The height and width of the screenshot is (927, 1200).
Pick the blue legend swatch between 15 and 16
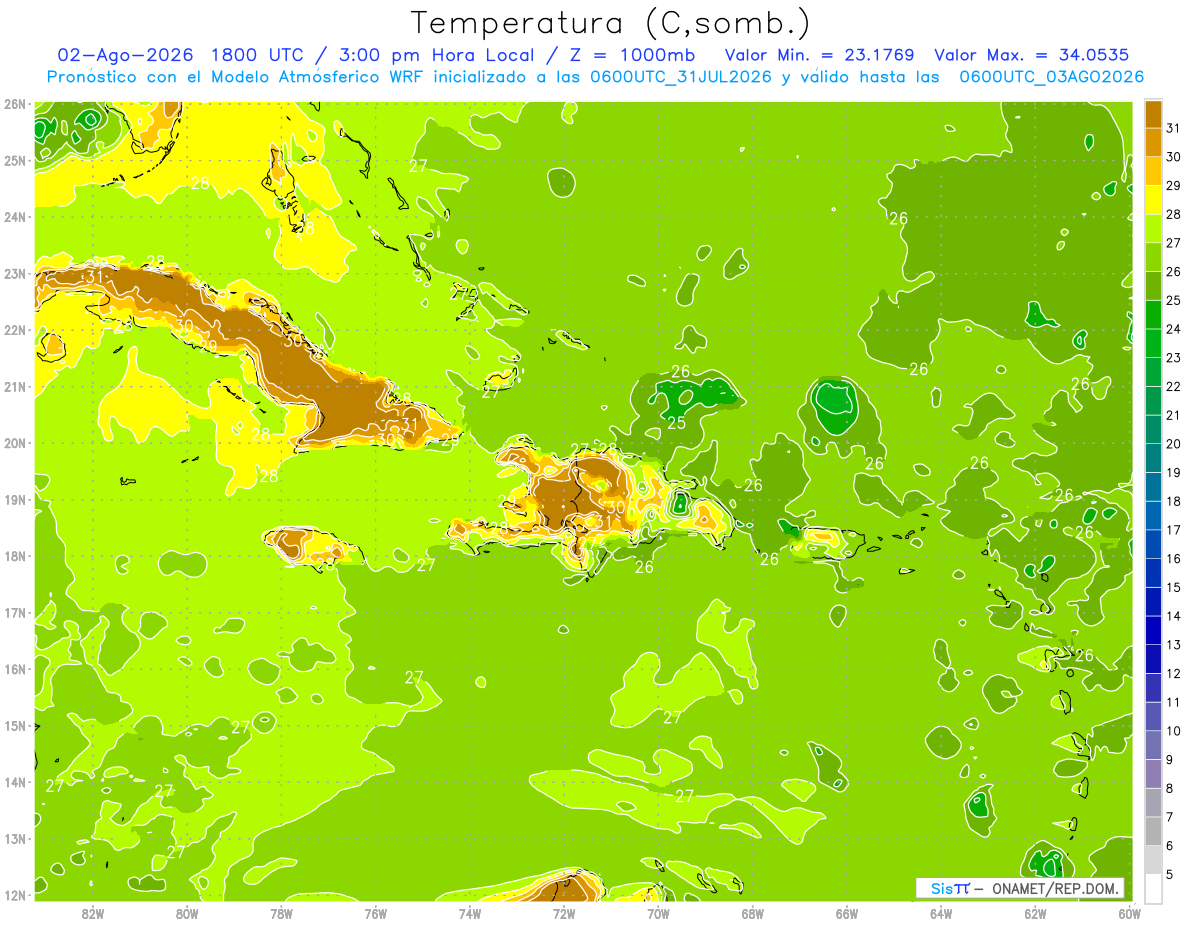pyautogui.click(x=1153, y=573)
